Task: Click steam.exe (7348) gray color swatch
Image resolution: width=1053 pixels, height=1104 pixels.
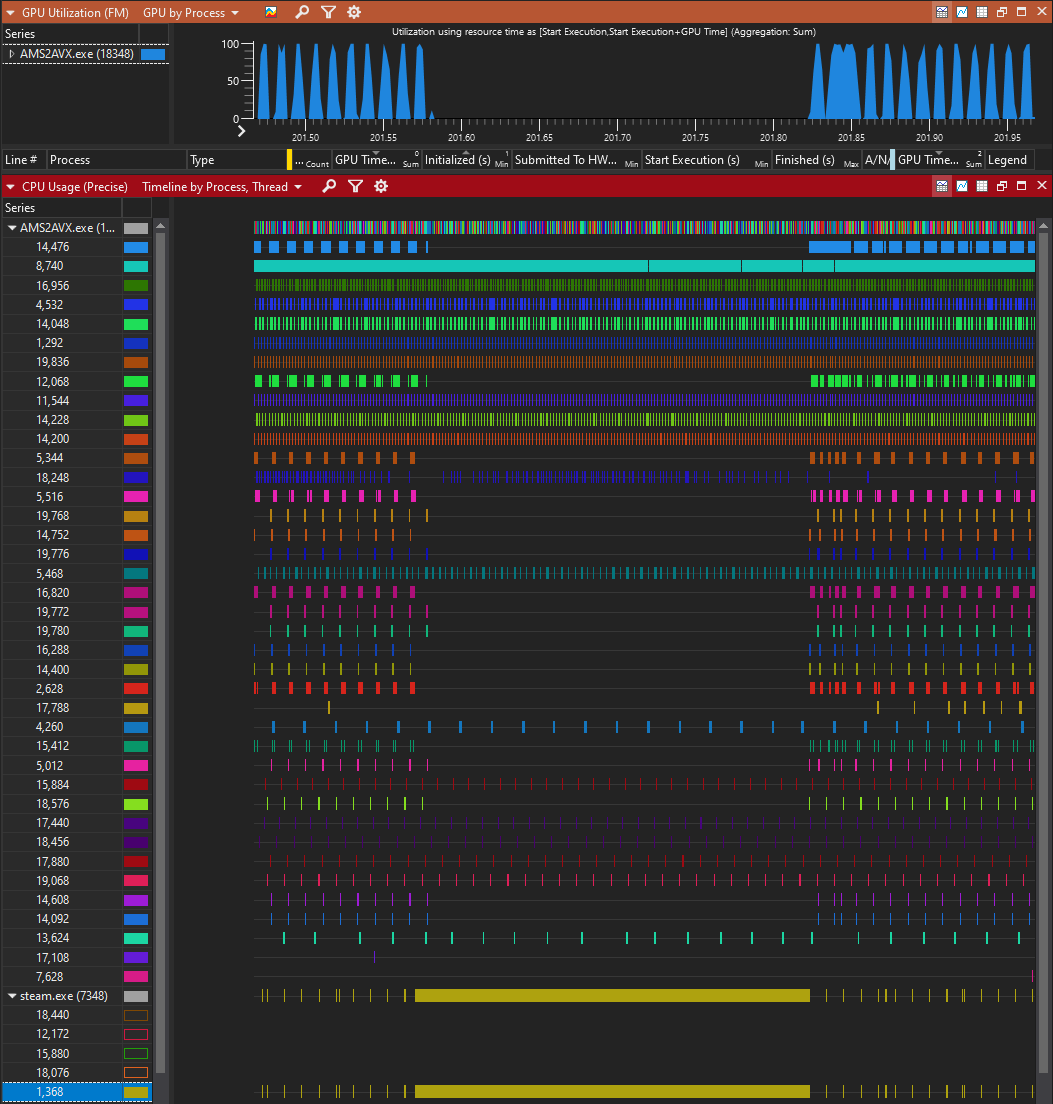Action: pyautogui.click(x=136, y=996)
